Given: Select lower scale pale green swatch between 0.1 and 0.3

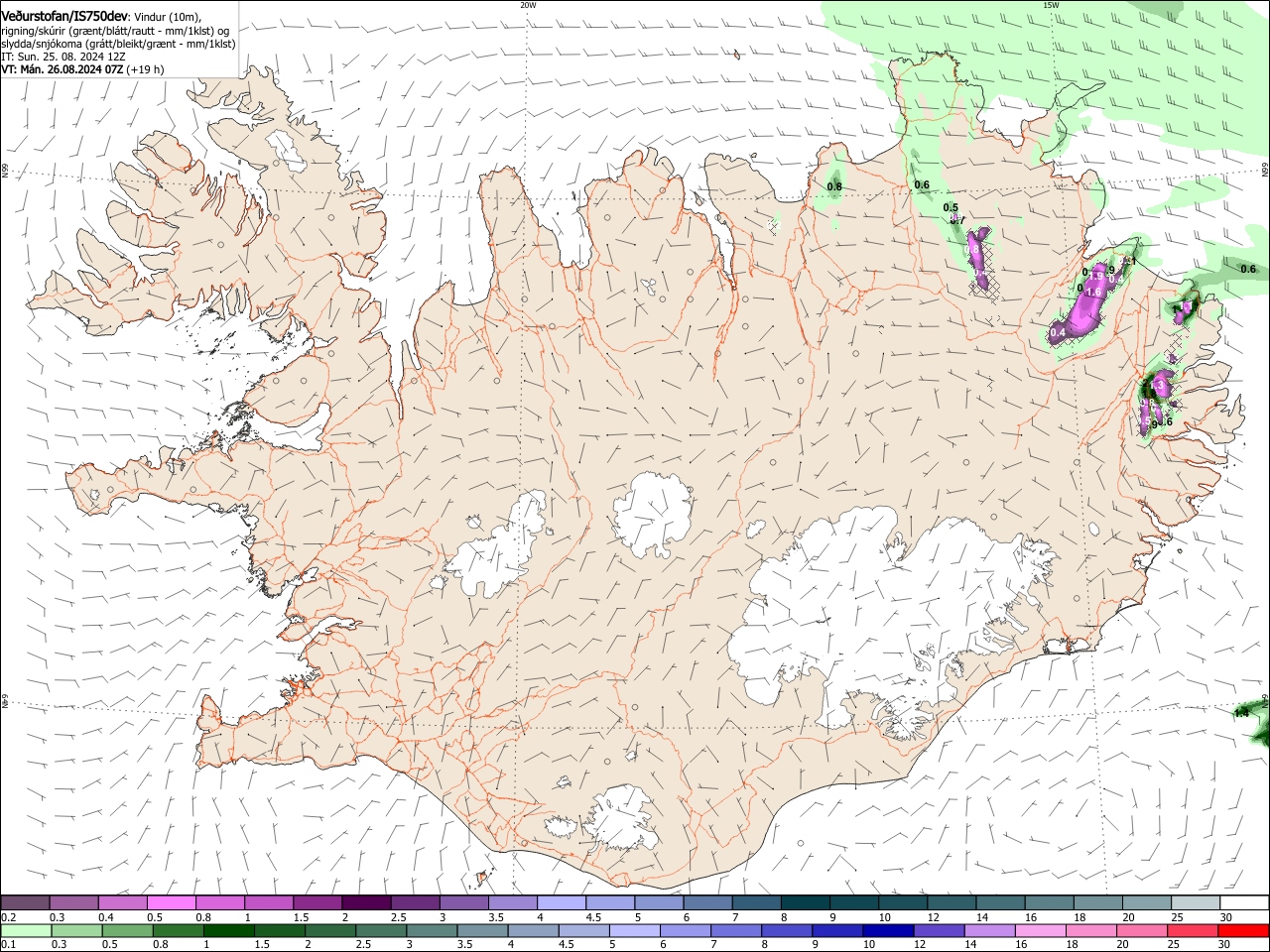Looking at the screenshot, I should pos(26,930).
